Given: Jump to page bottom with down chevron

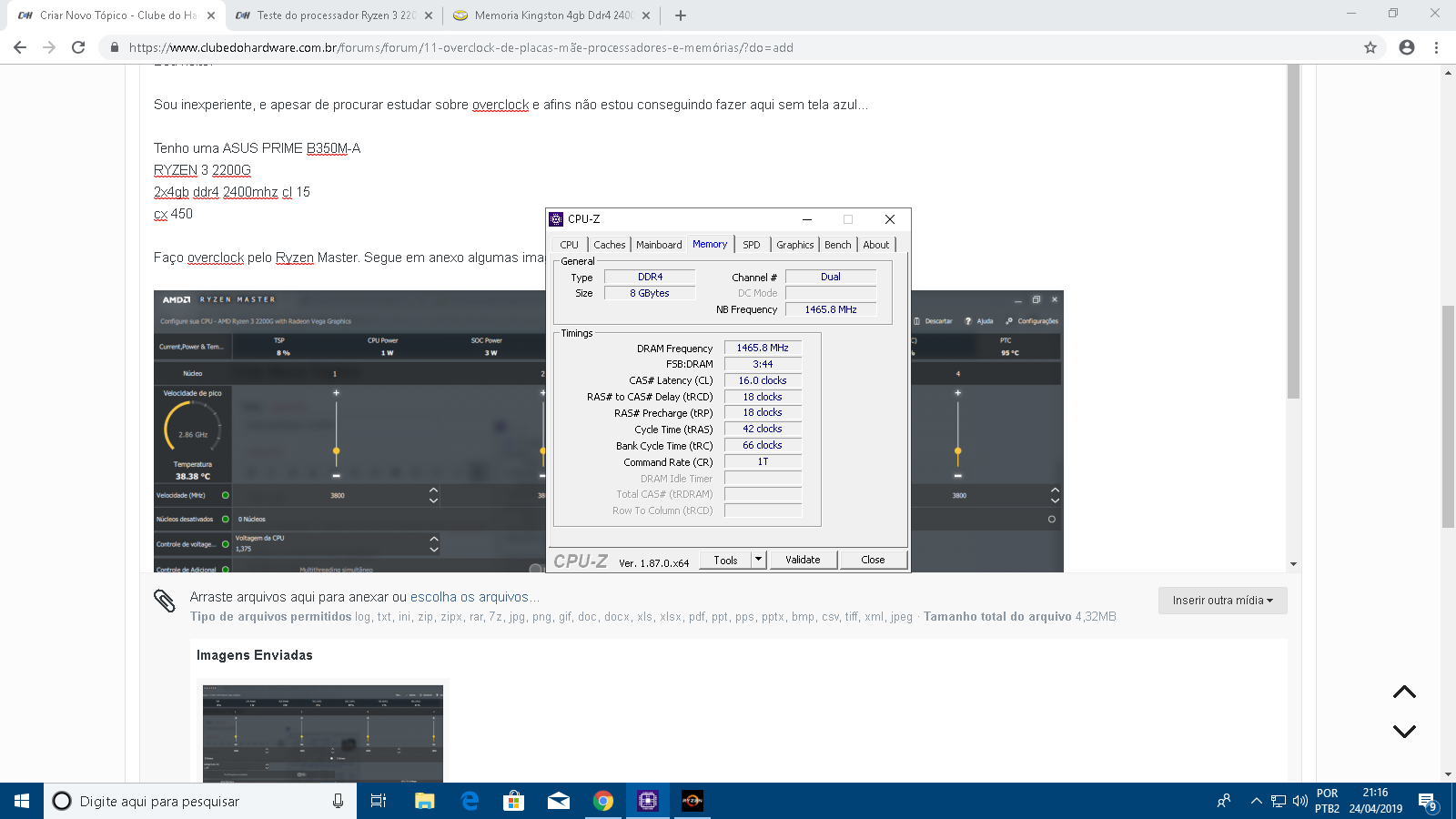Looking at the screenshot, I should click(1404, 731).
